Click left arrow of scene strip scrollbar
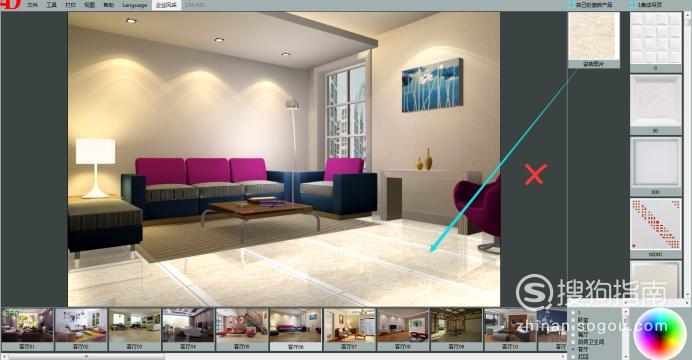The width and height of the screenshot is (692, 360). (4, 356)
